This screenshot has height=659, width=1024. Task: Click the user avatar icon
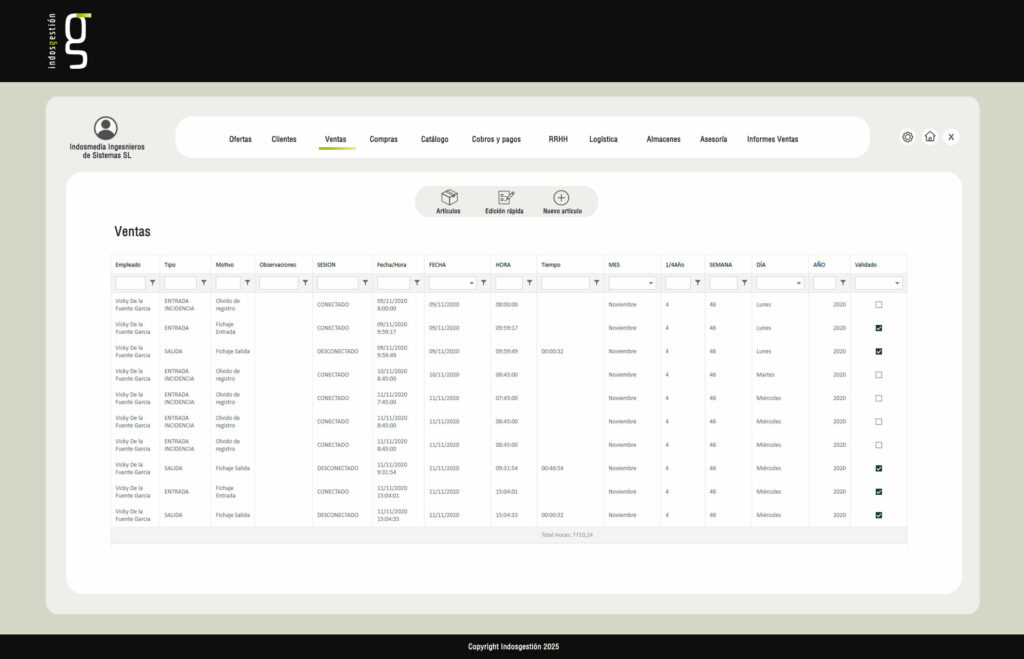pyautogui.click(x=106, y=128)
